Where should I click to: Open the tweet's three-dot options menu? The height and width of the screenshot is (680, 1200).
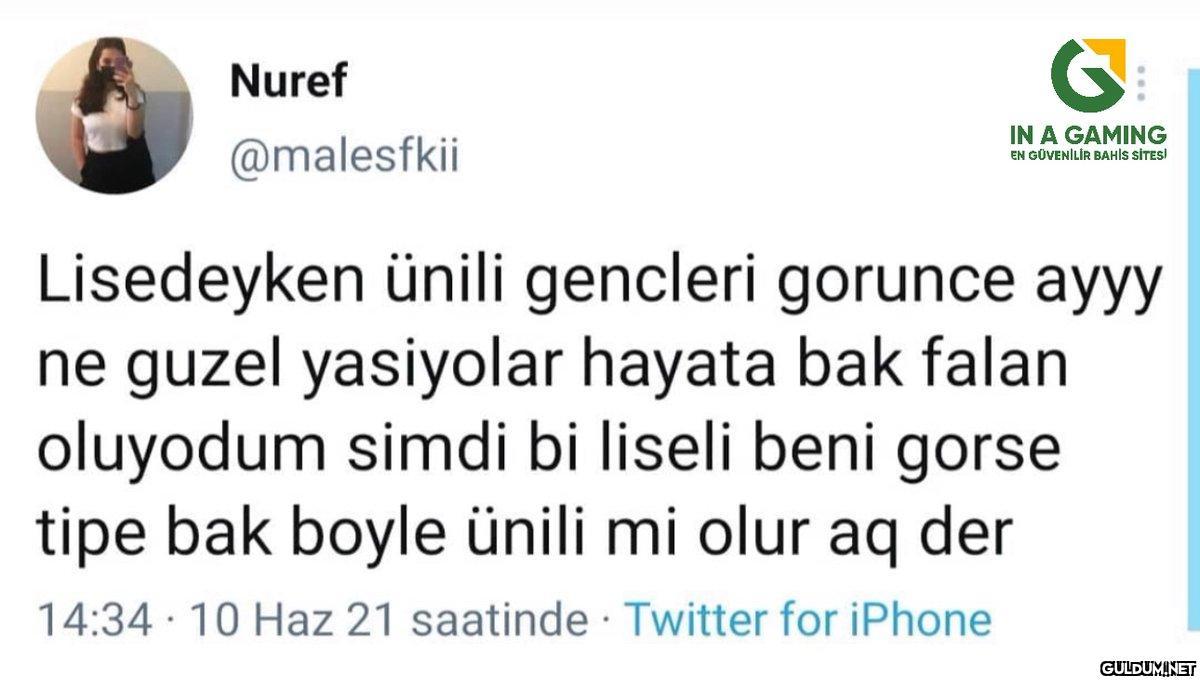(x=1143, y=84)
